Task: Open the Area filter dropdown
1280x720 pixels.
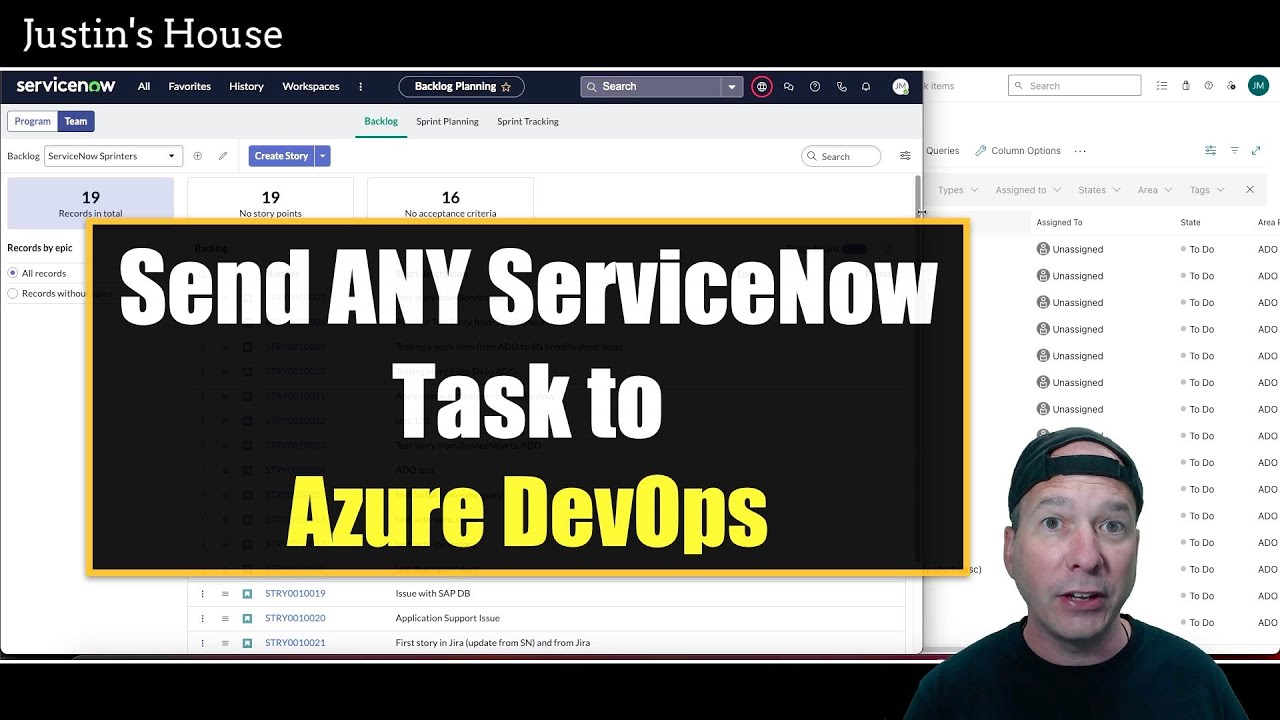Action: point(1155,190)
